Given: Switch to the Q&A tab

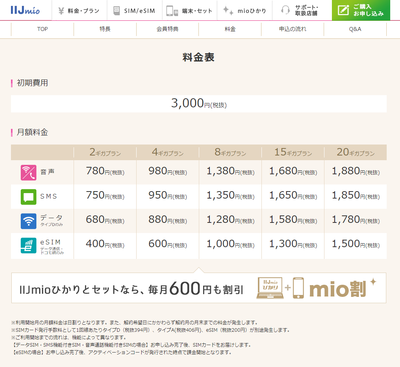Looking at the screenshot, I should tap(355, 29).
